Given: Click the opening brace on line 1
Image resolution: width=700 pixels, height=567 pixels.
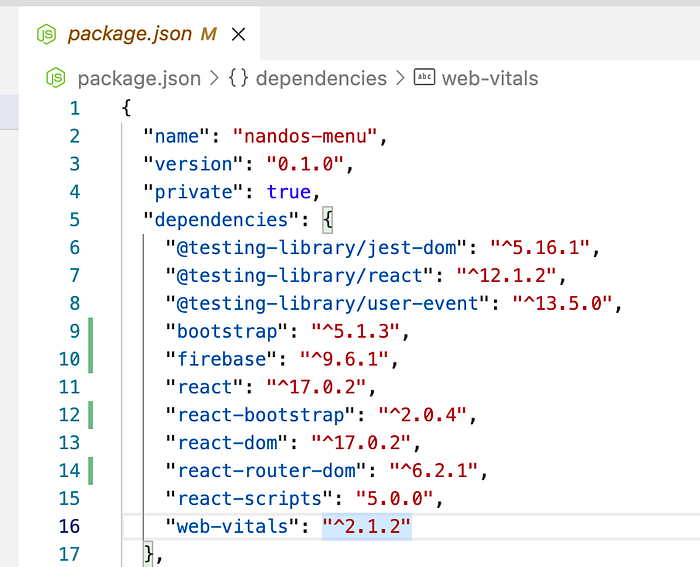Looking at the screenshot, I should (126, 108).
